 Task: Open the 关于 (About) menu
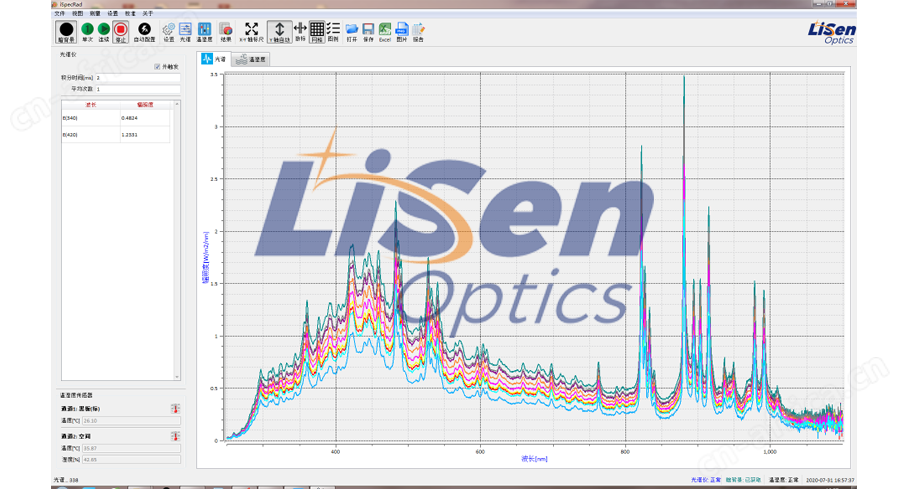click(x=148, y=13)
